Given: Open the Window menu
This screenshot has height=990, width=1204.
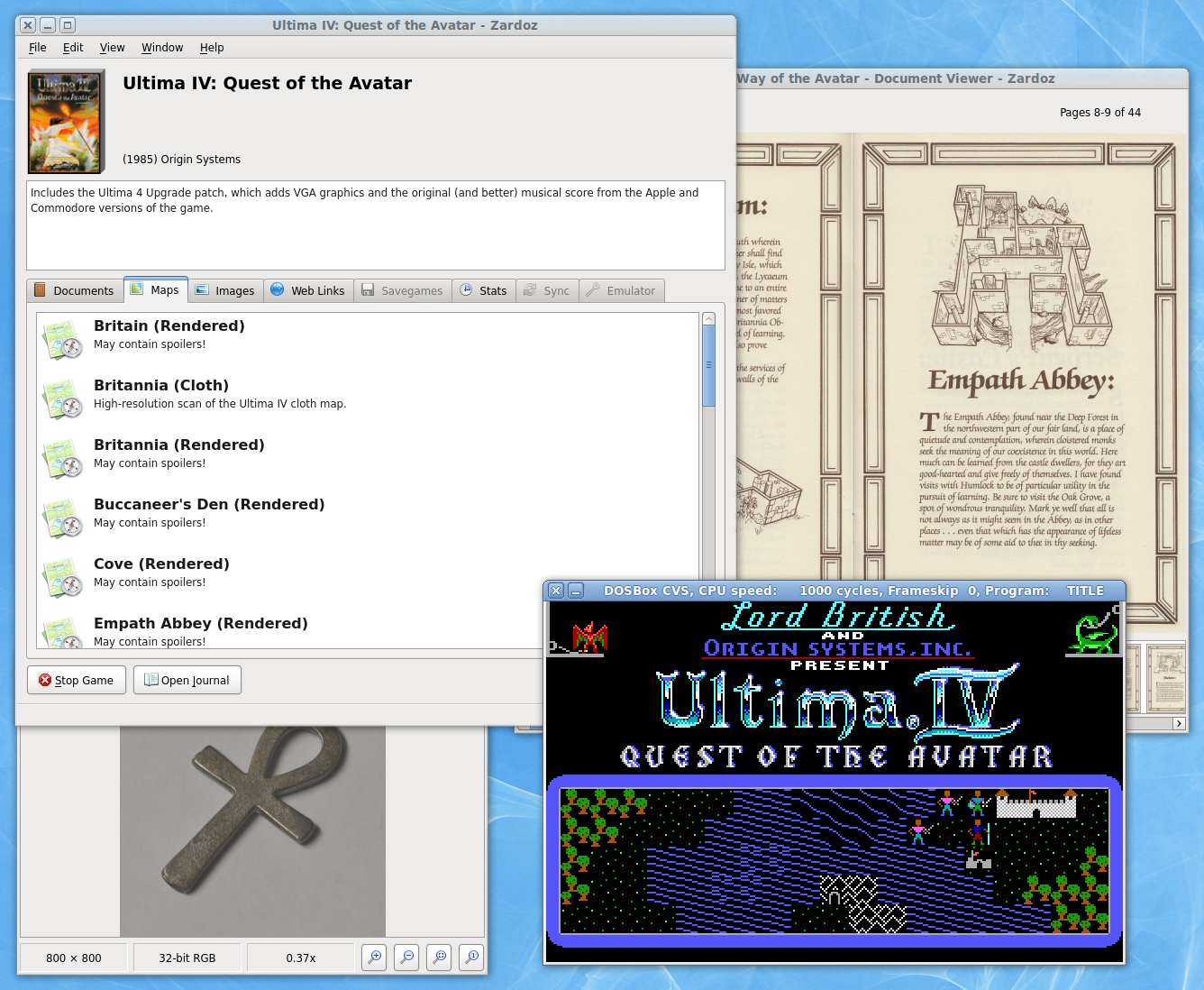Looking at the screenshot, I should coord(162,48).
